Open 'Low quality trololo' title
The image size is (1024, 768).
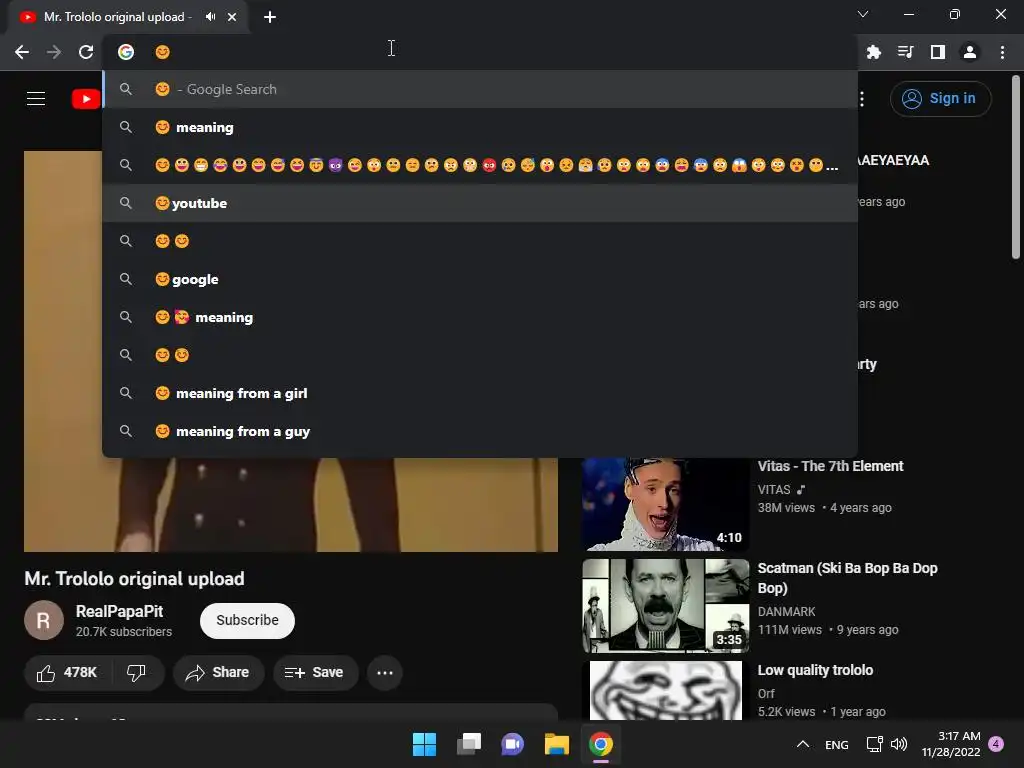tap(815, 671)
